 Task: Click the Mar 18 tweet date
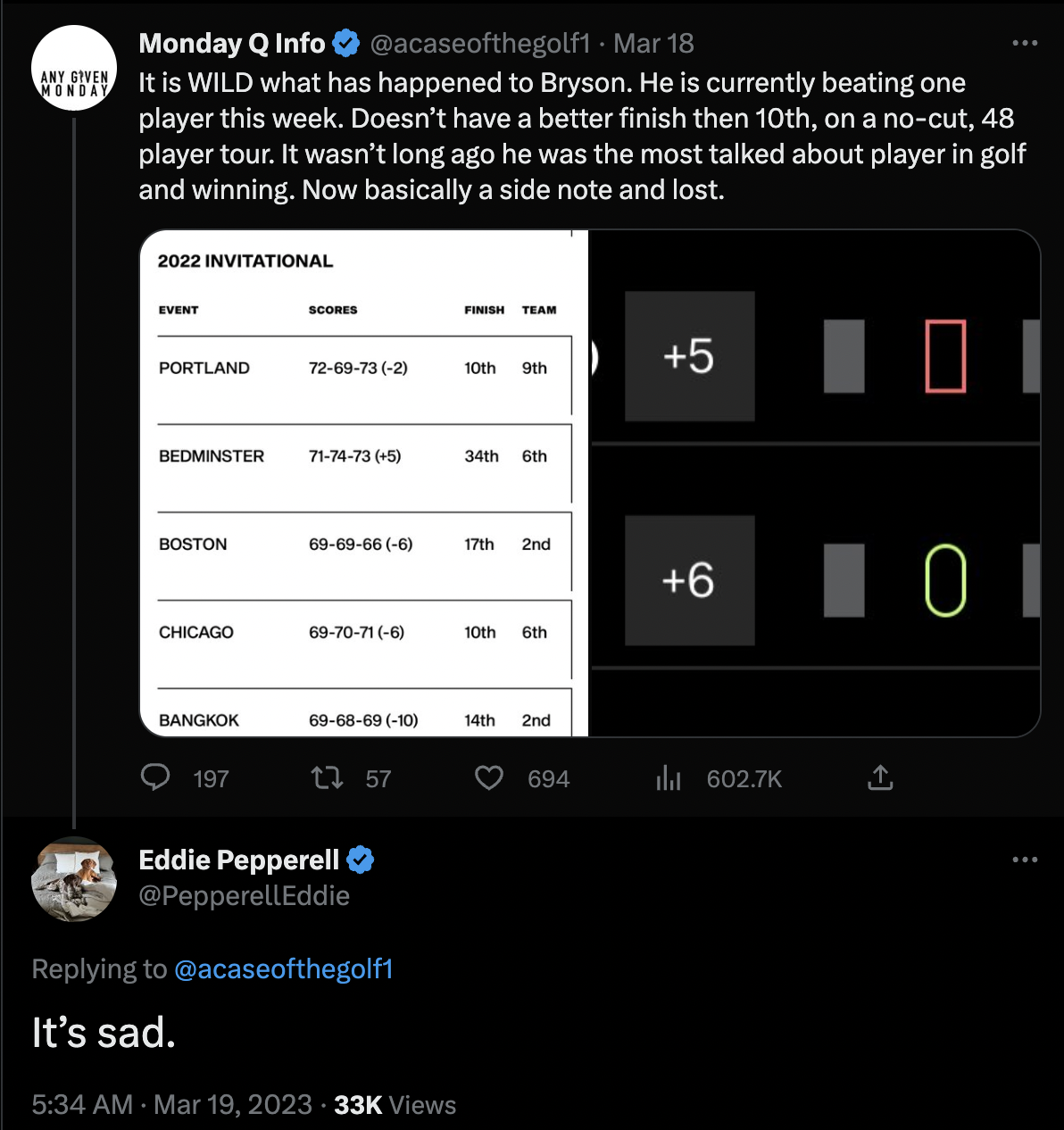(x=653, y=43)
